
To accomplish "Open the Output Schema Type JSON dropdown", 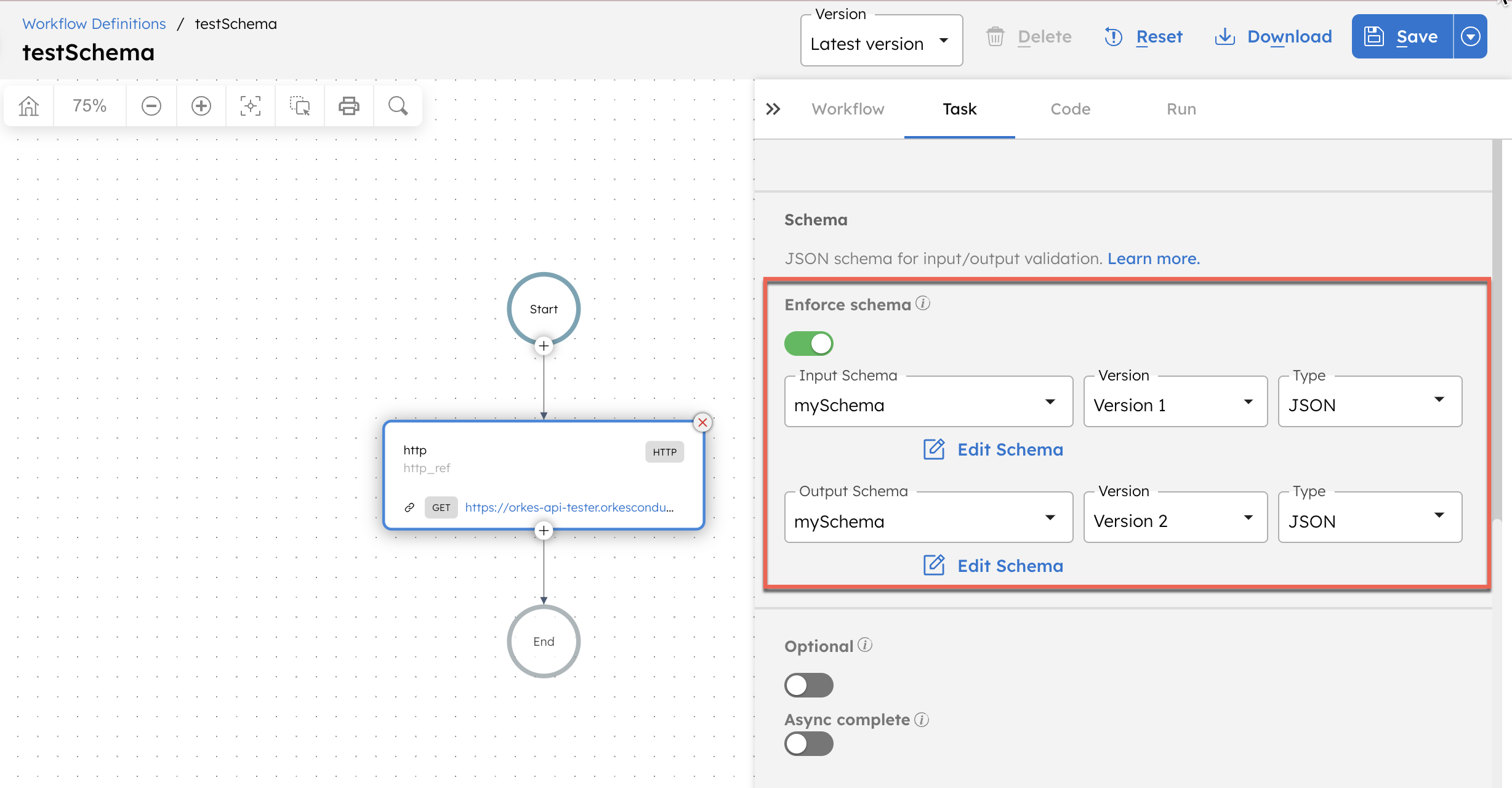I will pyautogui.click(x=1370, y=518).
